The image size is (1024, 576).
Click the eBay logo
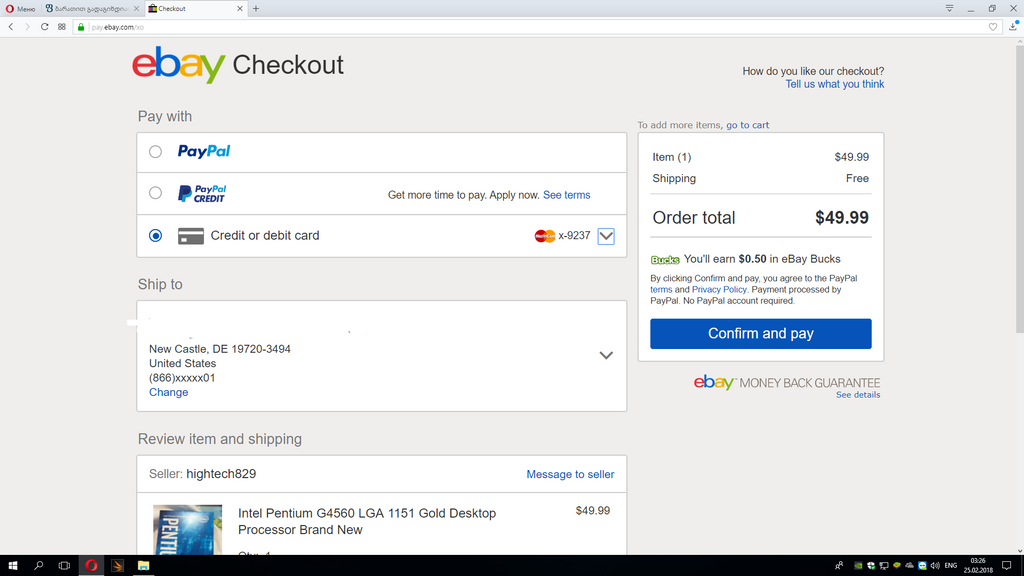[x=178, y=66]
